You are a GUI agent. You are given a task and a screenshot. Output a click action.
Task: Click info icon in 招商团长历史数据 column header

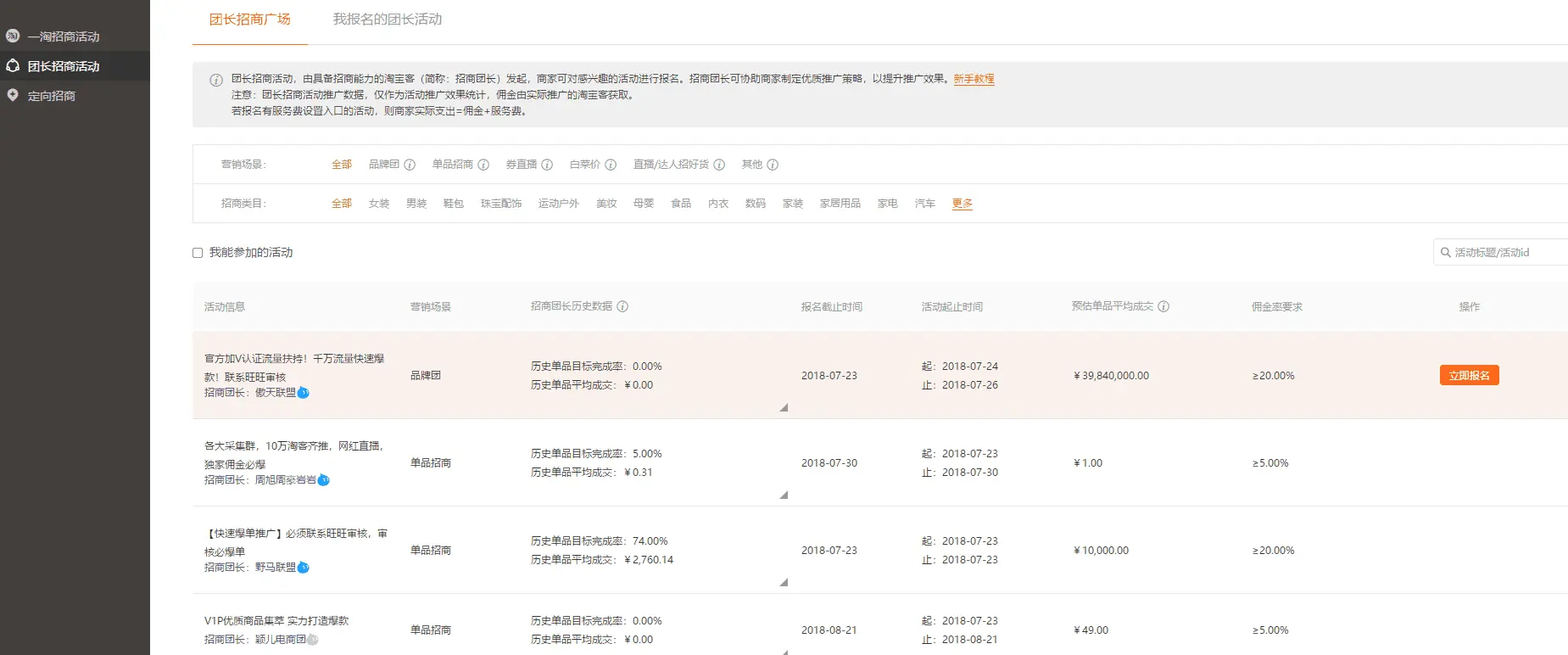[x=622, y=306]
